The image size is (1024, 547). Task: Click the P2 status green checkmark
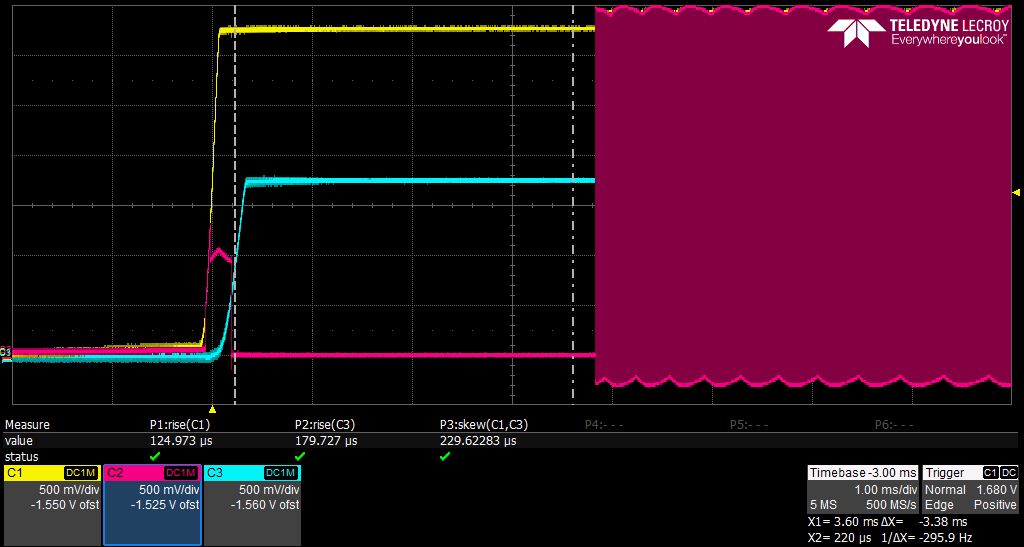coord(300,456)
